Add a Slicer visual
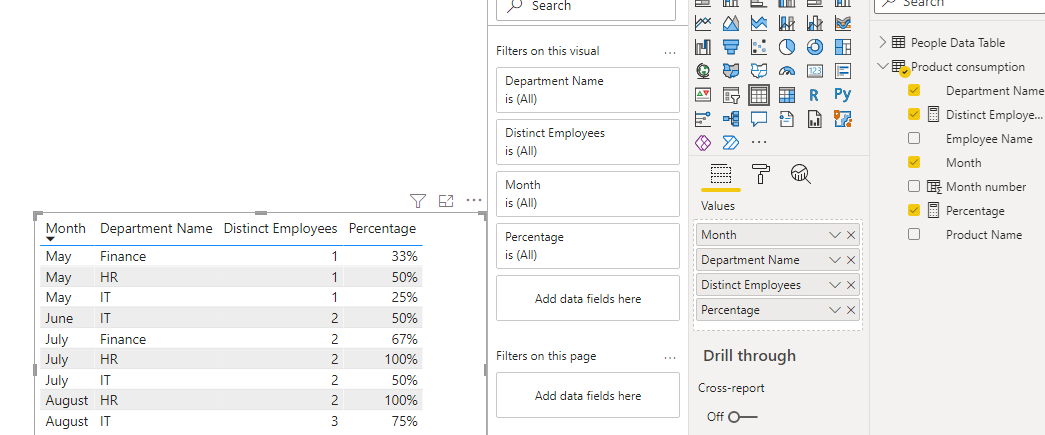The width and height of the screenshot is (1045, 435). [731, 95]
